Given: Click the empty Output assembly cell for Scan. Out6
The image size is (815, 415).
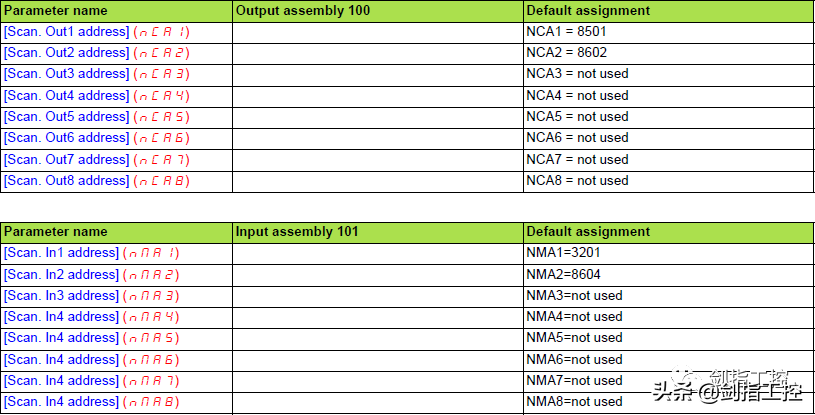Looking at the screenshot, I should 378,138.
